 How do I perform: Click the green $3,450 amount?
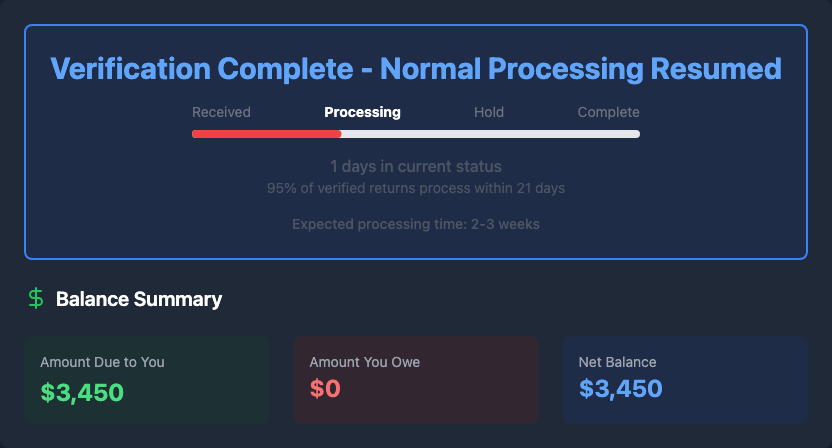[82, 392]
